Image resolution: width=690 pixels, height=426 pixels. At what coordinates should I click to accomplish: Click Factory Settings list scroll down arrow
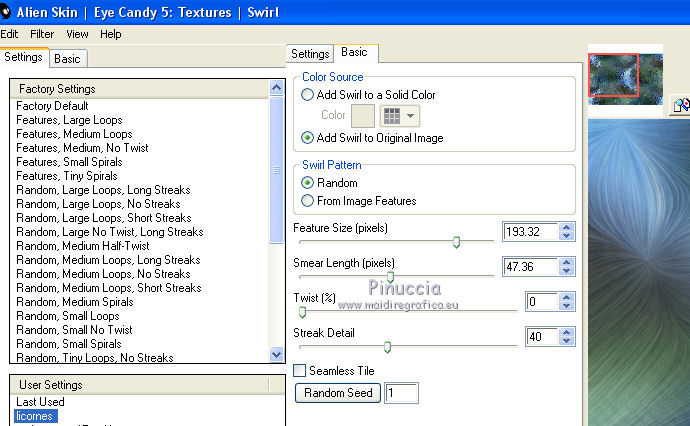pyautogui.click(x=276, y=354)
